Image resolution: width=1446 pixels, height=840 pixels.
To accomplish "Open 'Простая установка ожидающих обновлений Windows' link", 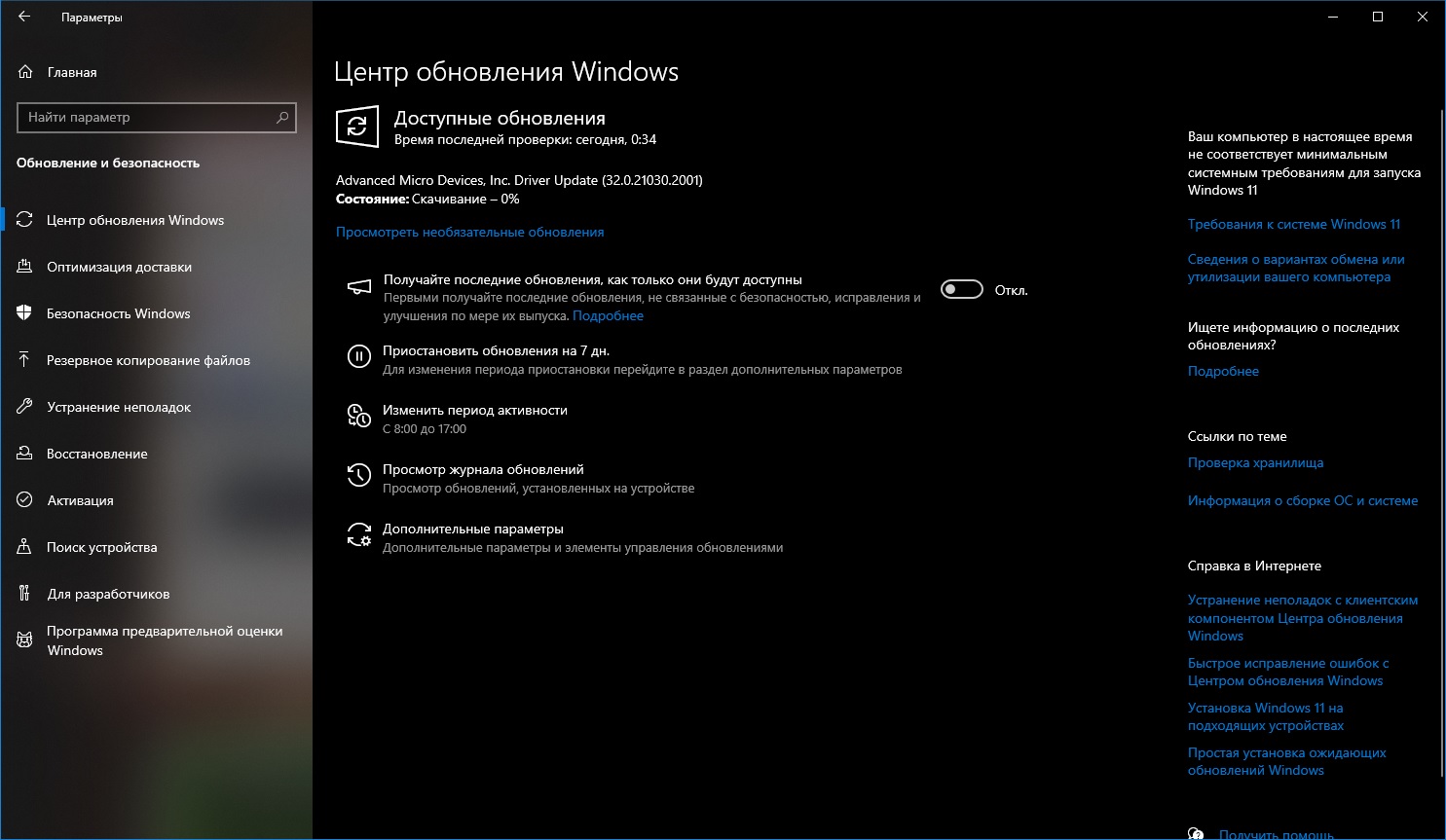I will 1286,761.
